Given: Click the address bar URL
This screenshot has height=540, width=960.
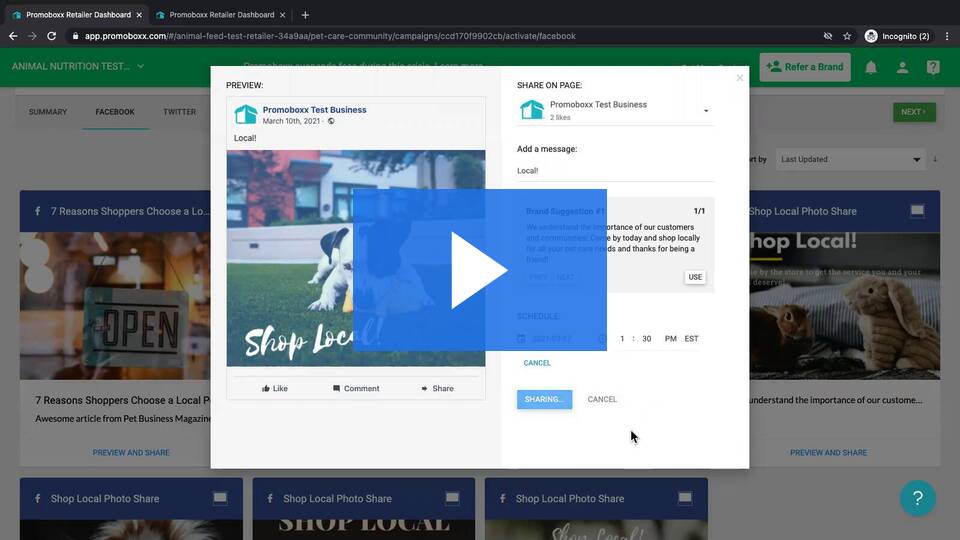Looking at the screenshot, I should click(330, 36).
